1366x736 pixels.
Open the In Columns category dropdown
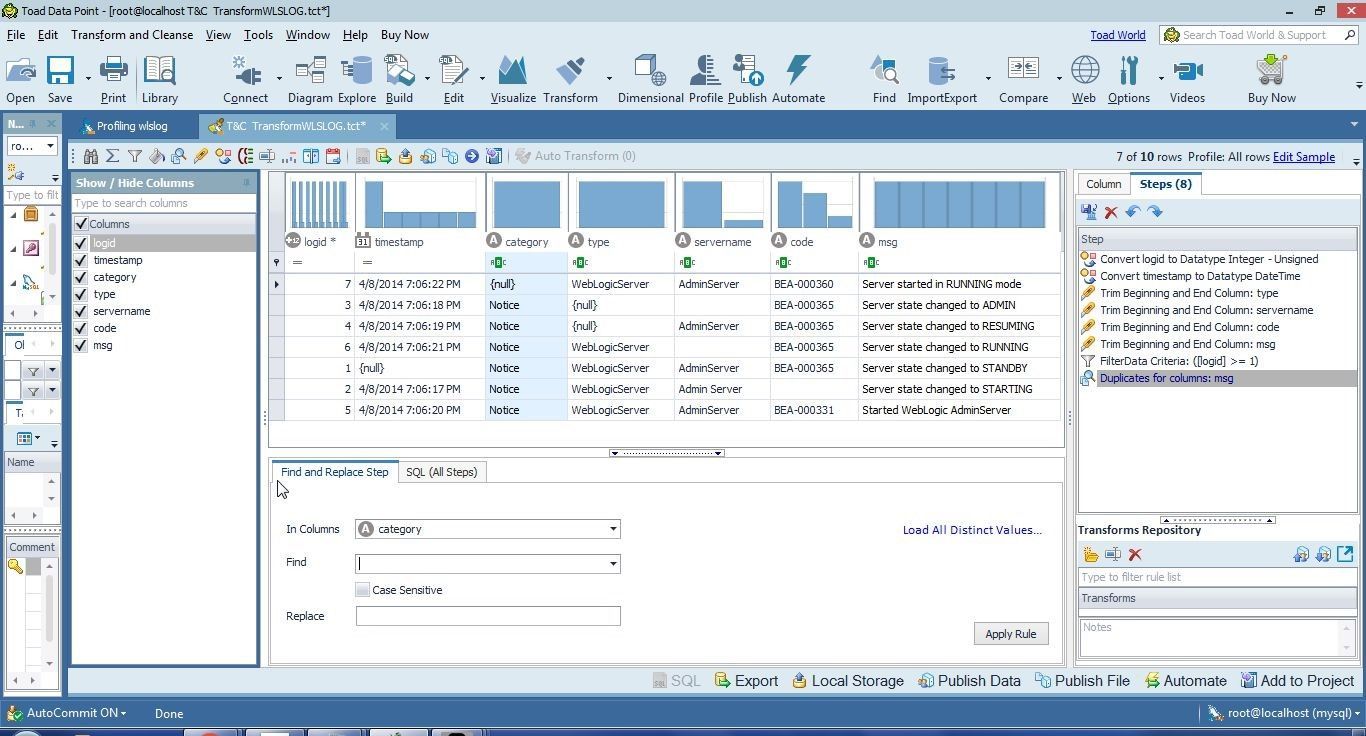click(613, 529)
